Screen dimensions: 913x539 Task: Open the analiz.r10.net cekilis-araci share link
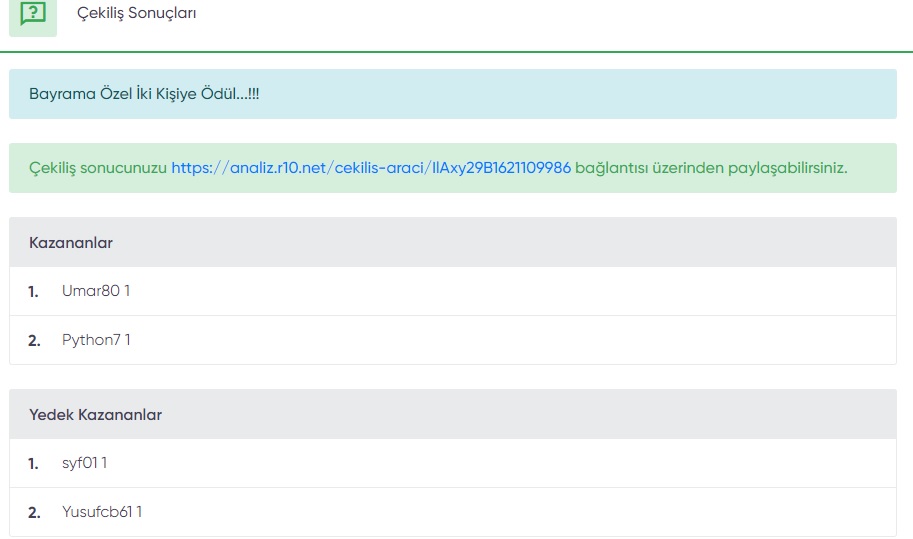(371, 168)
